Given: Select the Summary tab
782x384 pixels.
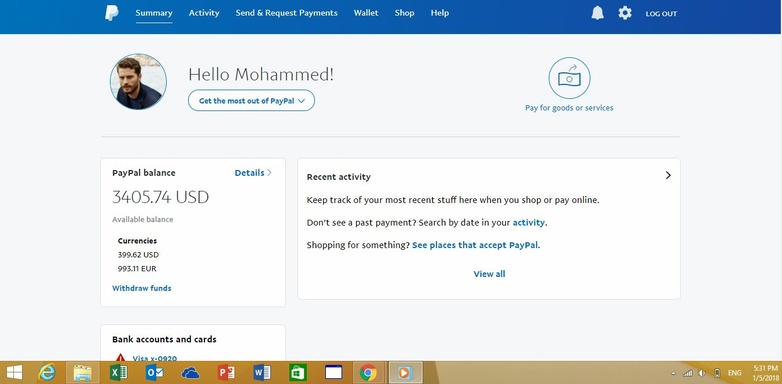Looking at the screenshot, I should (x=154, y=13).
